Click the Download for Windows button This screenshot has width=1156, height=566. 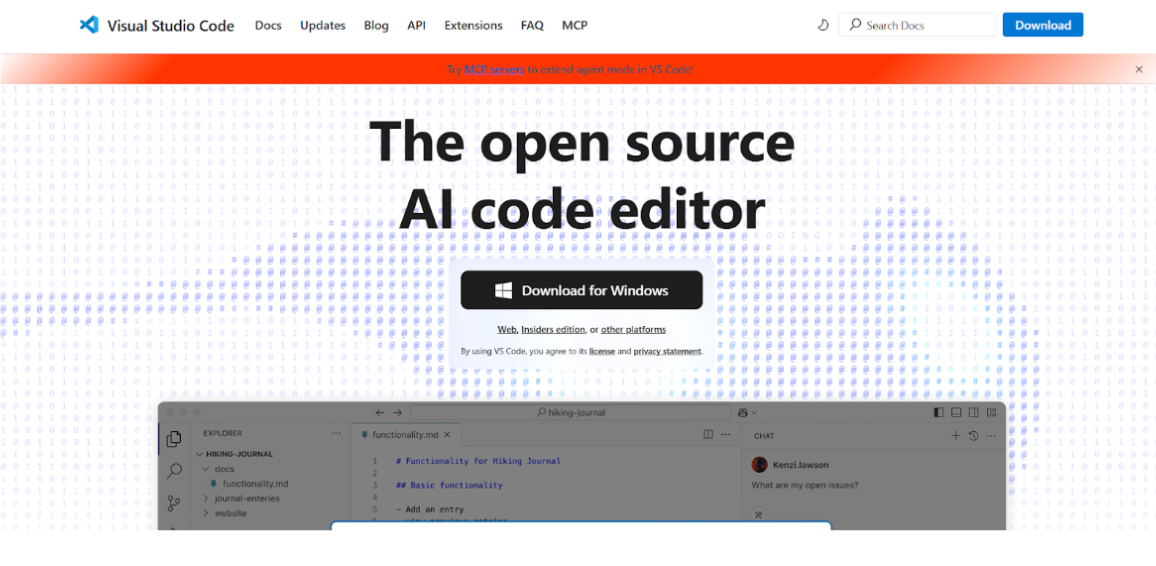pos(582,290)
